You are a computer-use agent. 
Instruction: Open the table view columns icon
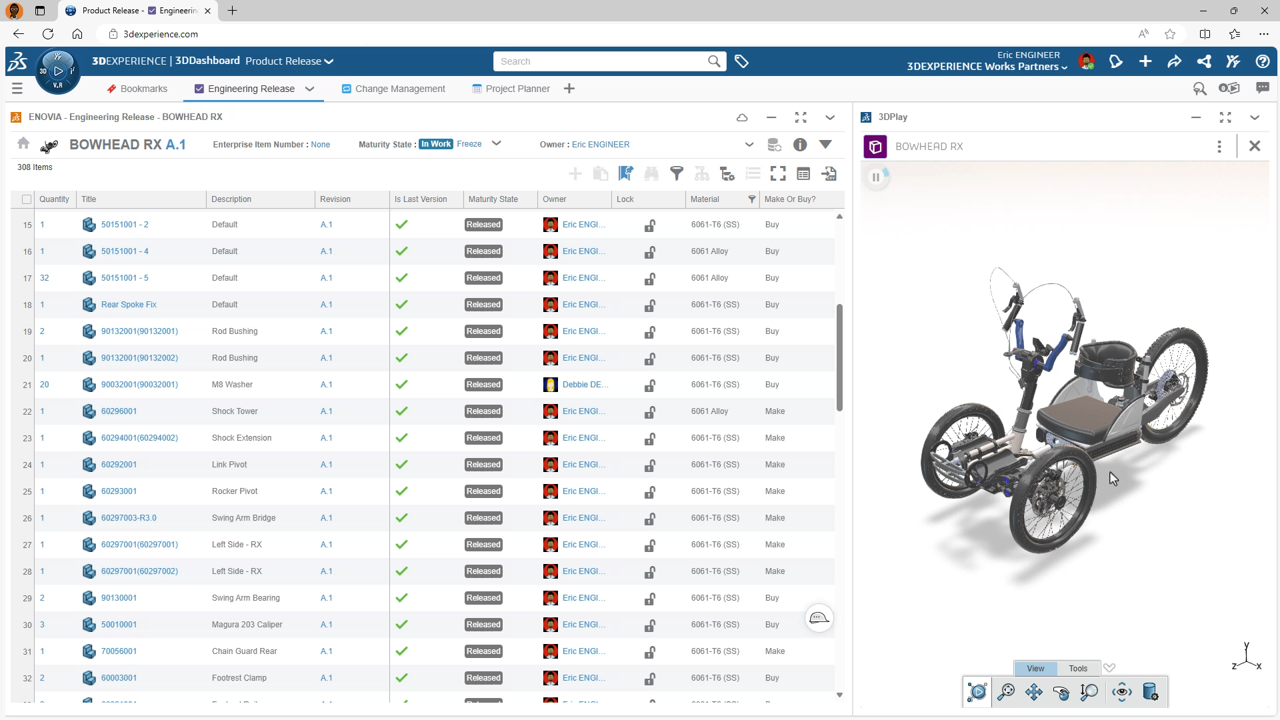click(803, 174)
